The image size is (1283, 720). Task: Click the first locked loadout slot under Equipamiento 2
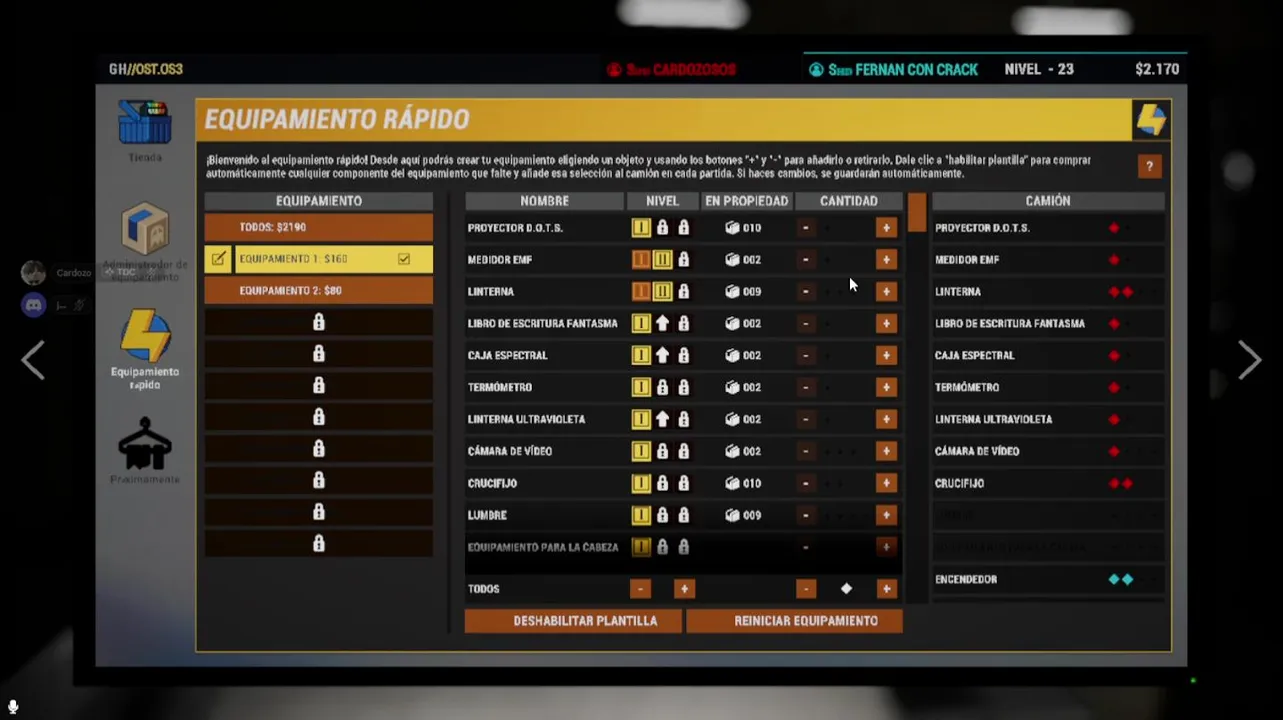(319, 322)
